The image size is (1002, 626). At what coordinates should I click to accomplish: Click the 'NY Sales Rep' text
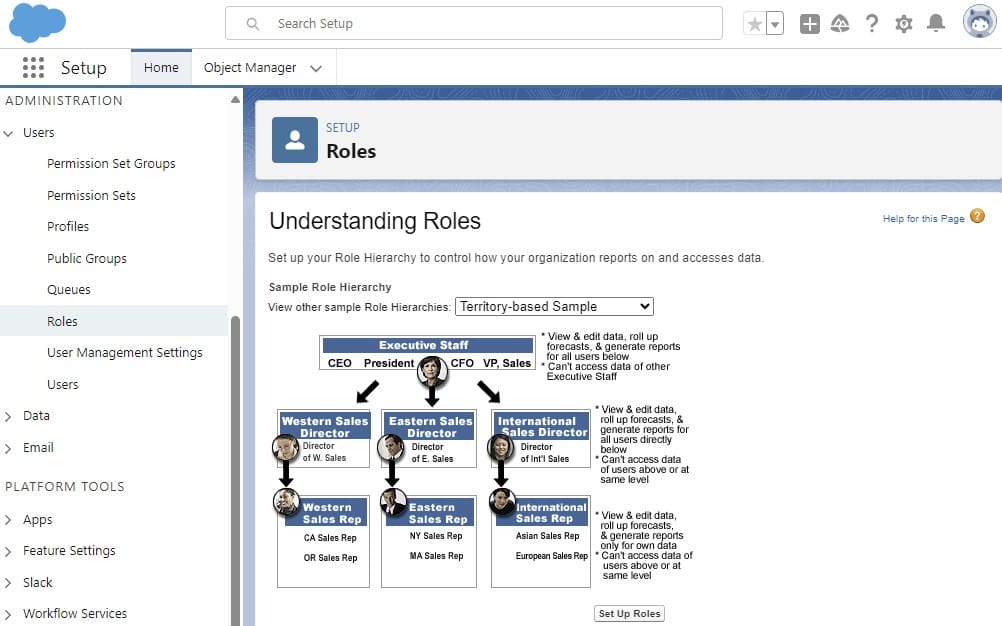(436, 536)
